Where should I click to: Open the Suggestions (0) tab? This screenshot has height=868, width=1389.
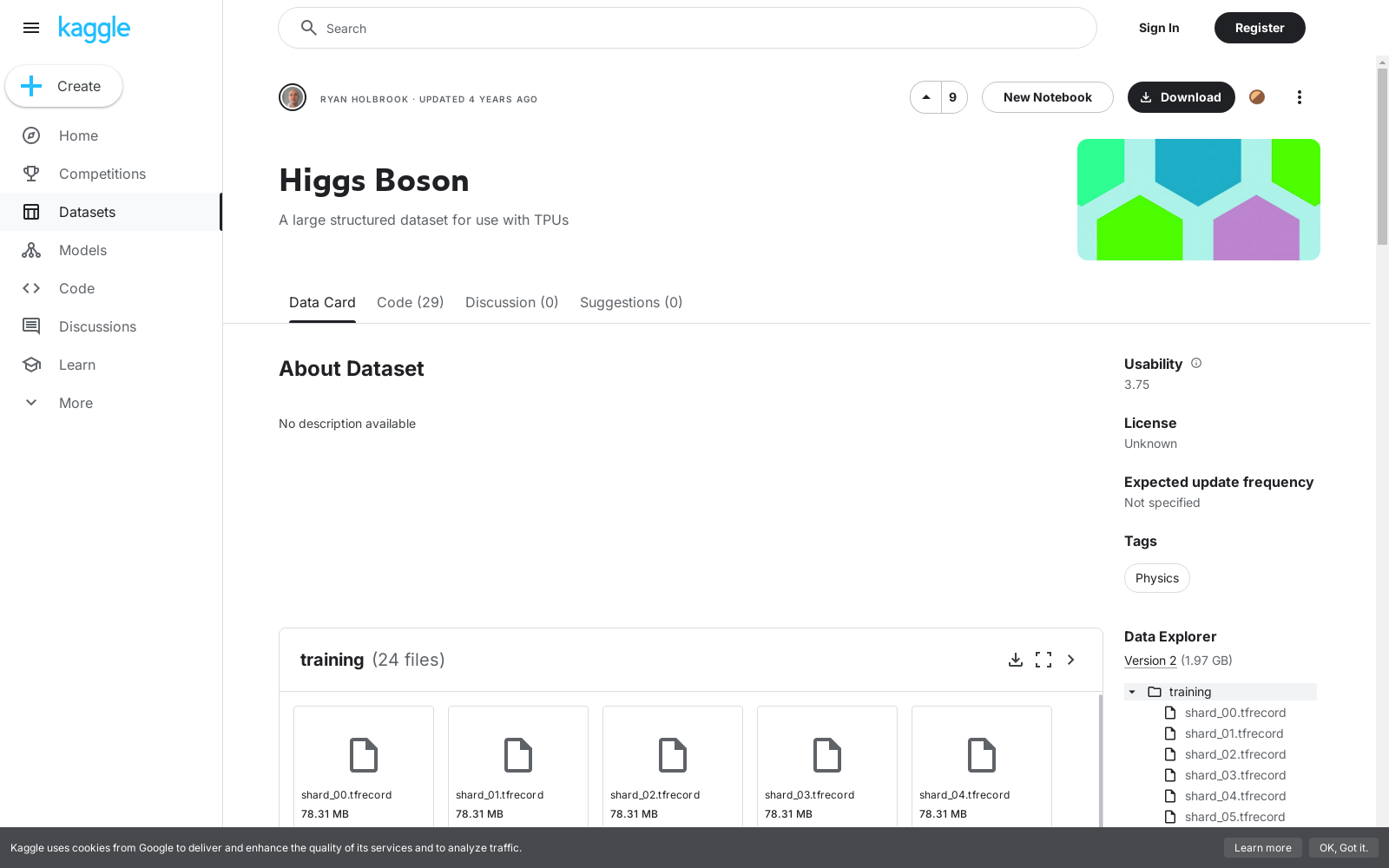[x=631, y=302]
